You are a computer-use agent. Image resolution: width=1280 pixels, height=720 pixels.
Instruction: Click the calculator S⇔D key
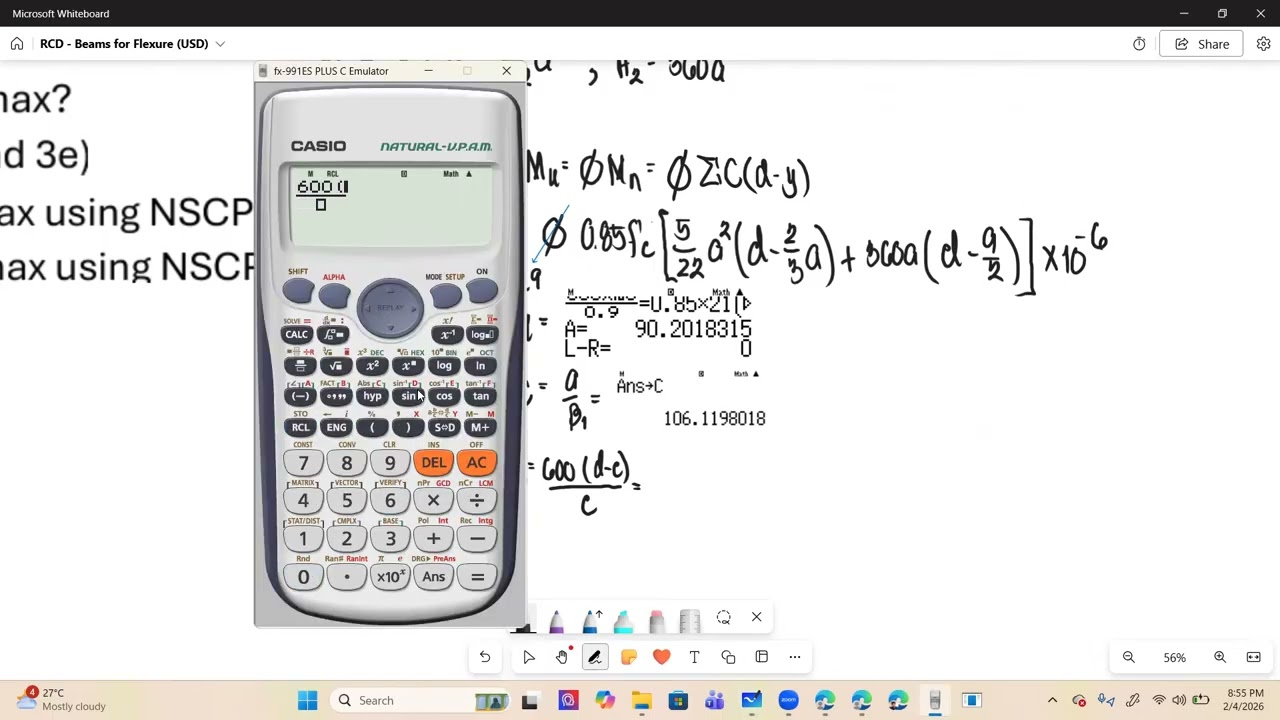click(x=444, y=428)
